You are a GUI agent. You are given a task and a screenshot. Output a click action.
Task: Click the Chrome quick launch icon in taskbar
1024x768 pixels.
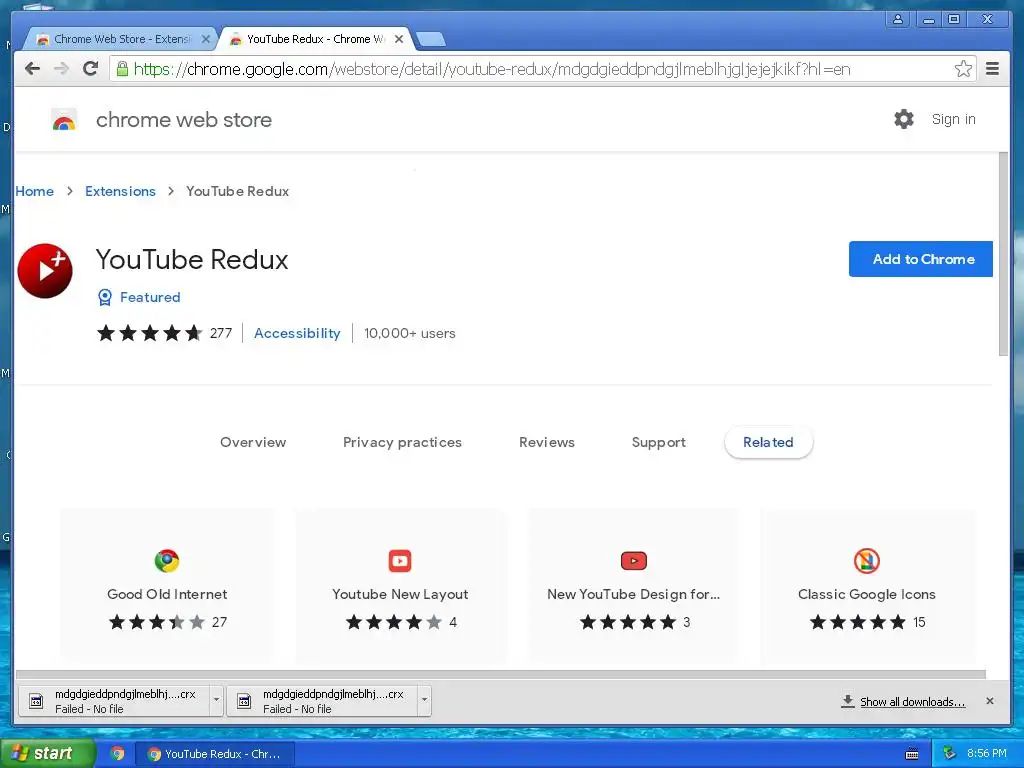coord(118,754)
